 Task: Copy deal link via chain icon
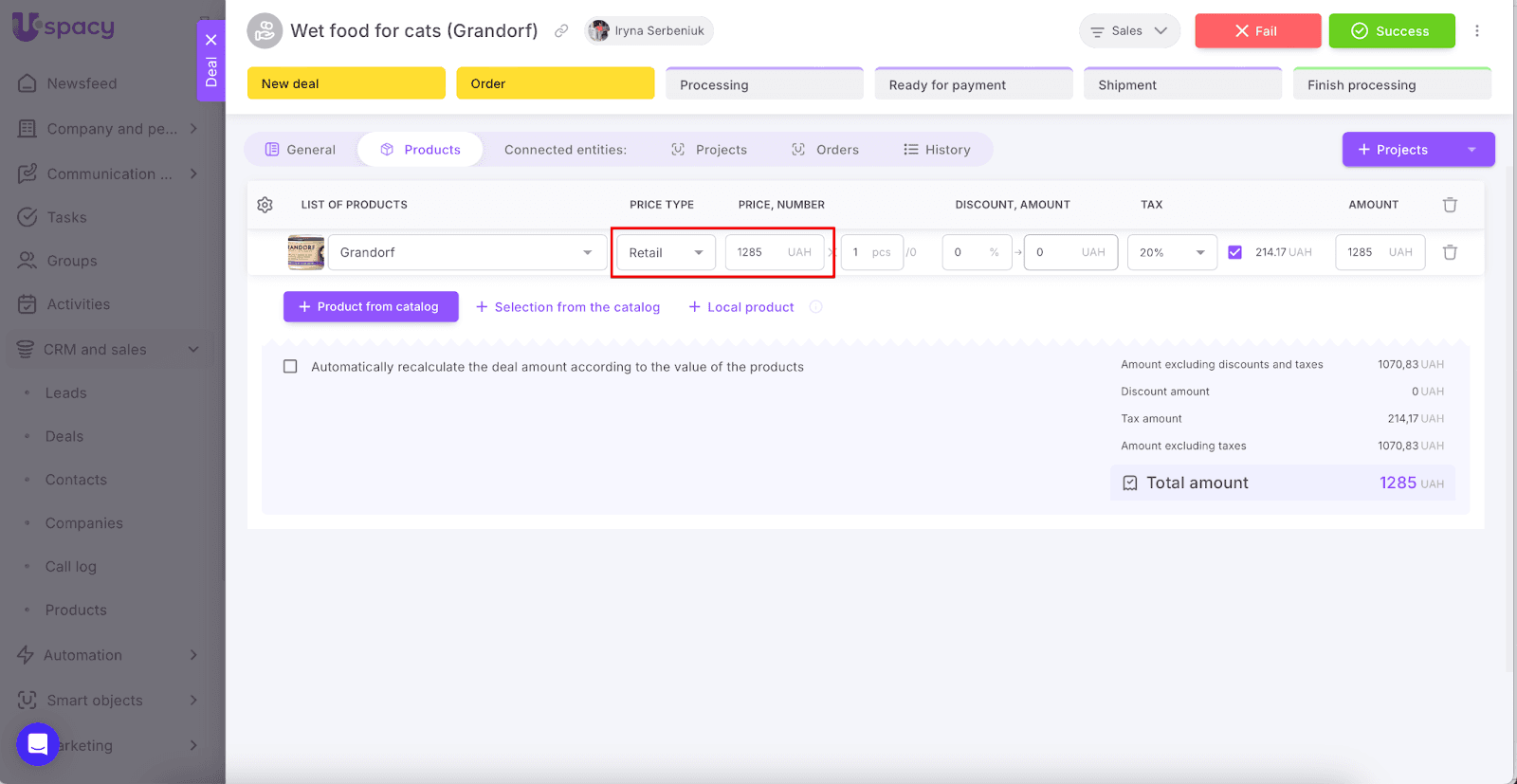pyautogui.click(x=561, y=31)
